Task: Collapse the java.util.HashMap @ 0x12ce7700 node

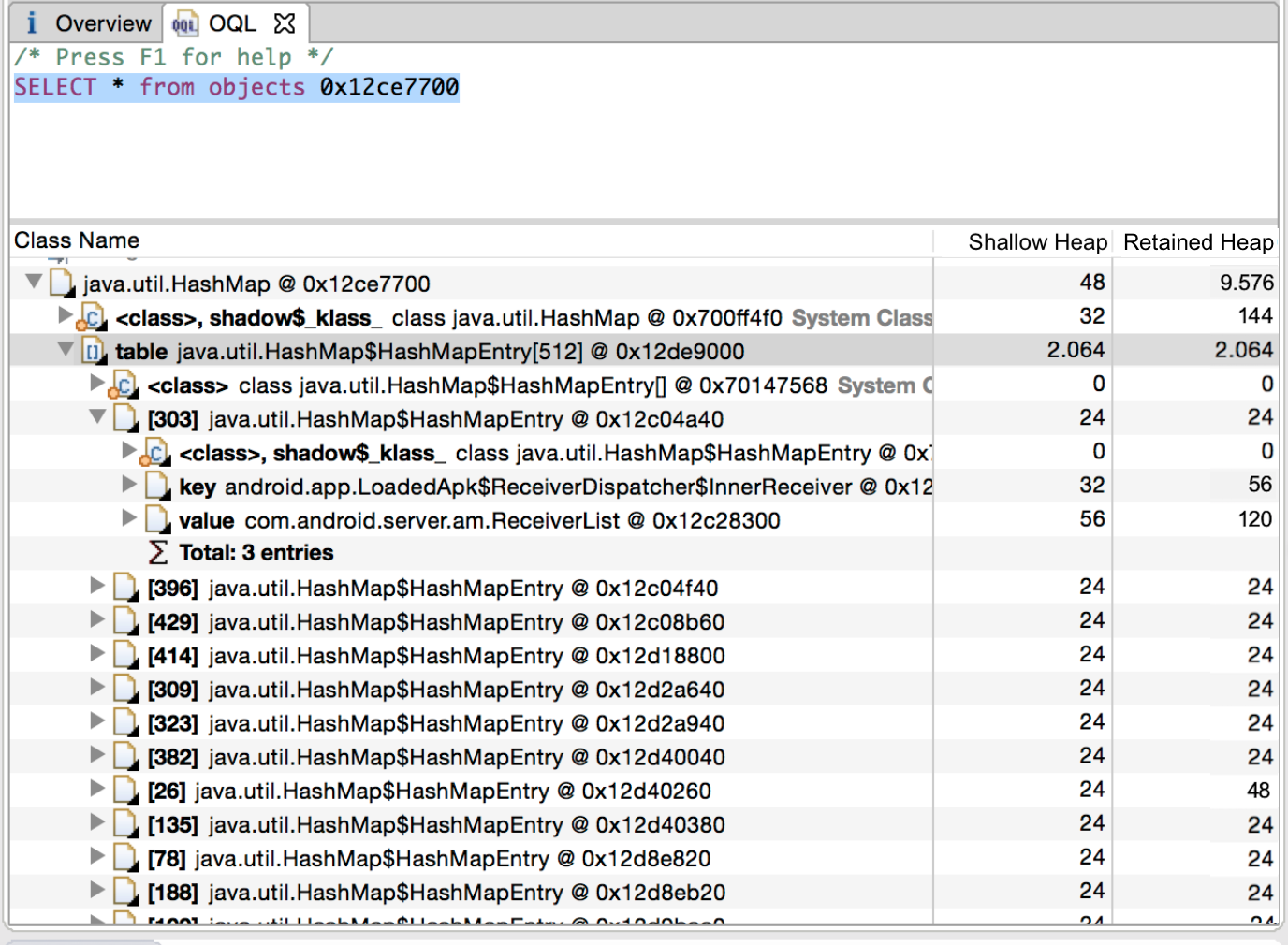Action: pos(35,281)
